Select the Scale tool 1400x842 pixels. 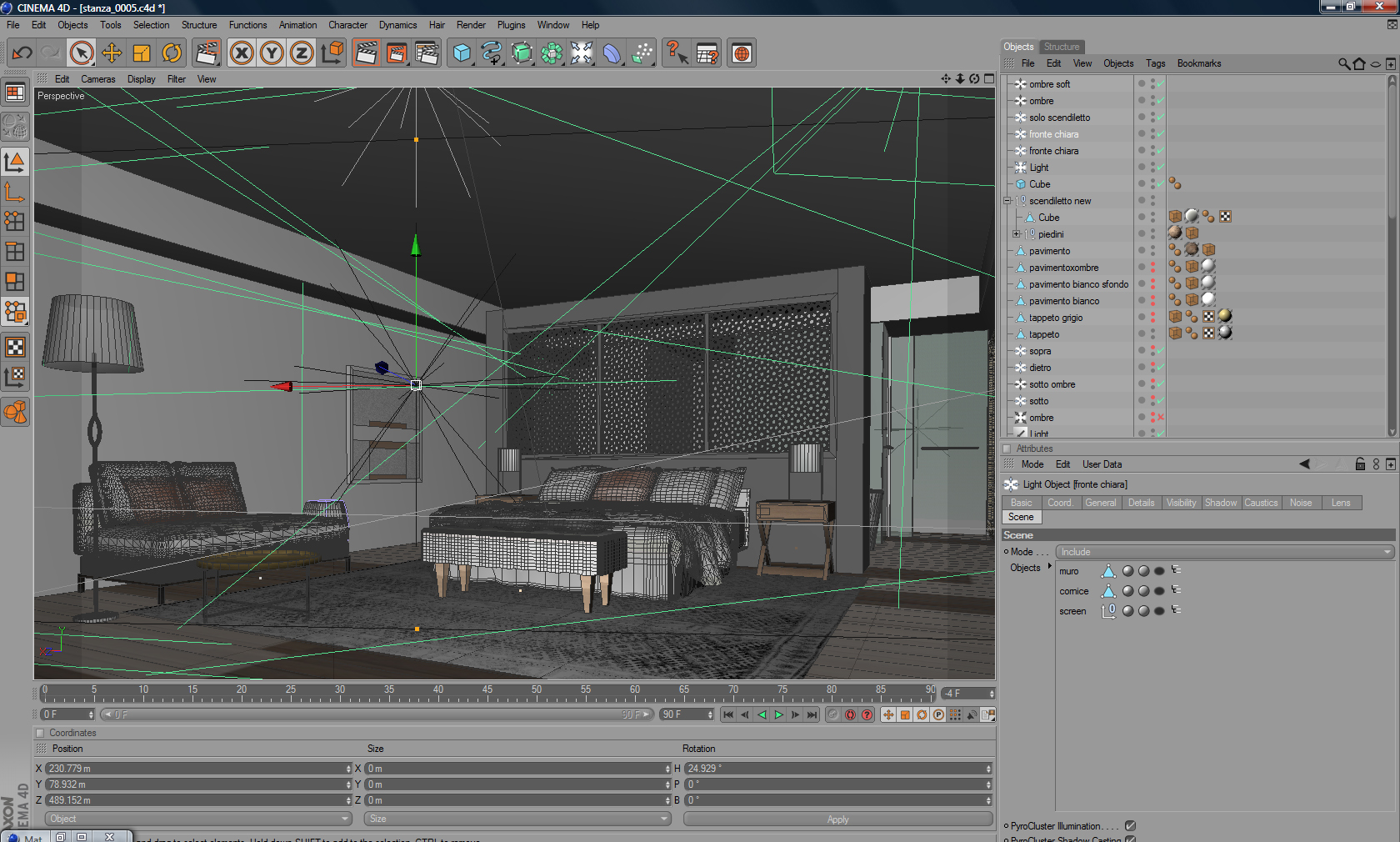pyautogui.click(x=142, y=53)
